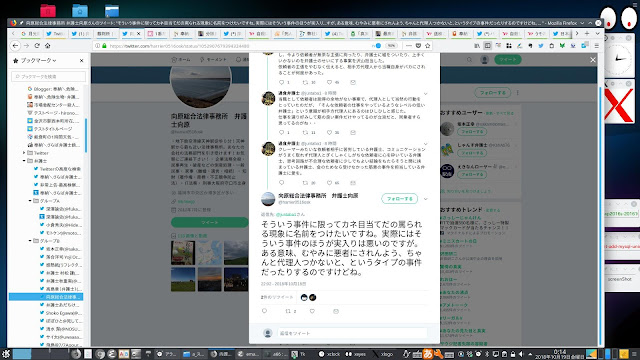Bookmark this page with the star icon
The width and height of the screenshot is (640, 360).
point(428,46)
